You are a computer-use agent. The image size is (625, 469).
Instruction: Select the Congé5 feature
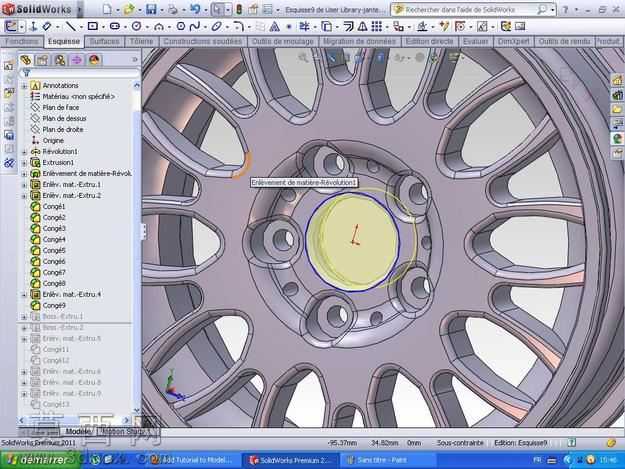(x=54, y=251)
